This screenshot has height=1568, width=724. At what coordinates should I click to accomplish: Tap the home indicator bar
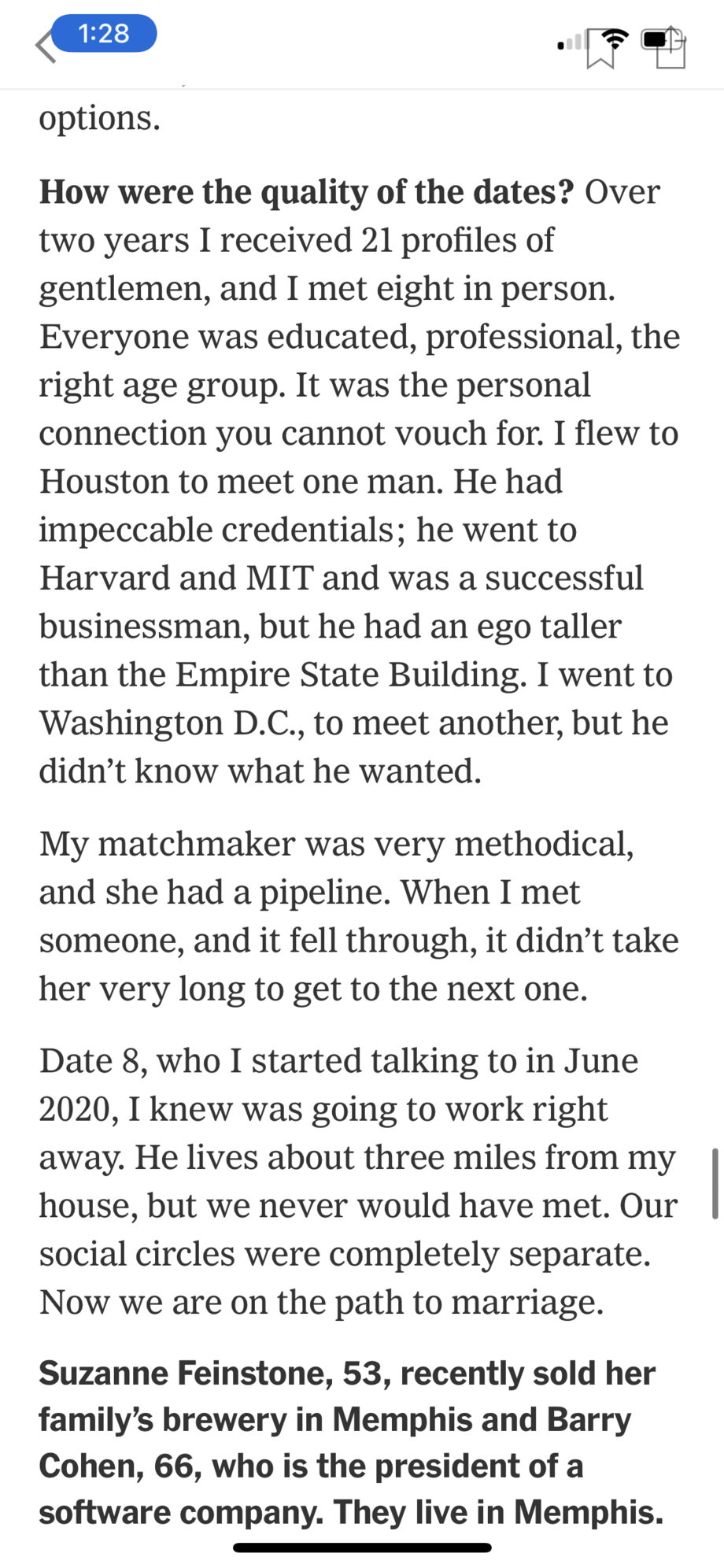click(x=362, y=1548)
